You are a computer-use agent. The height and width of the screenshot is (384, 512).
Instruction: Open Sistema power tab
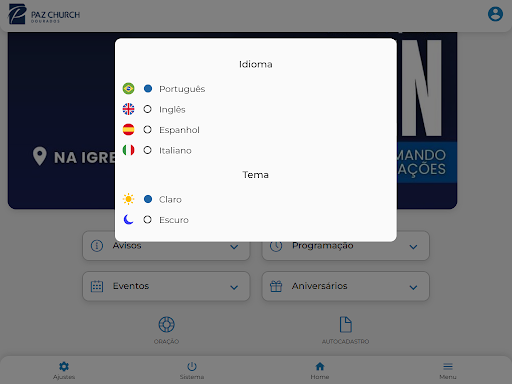click(192, 370)
